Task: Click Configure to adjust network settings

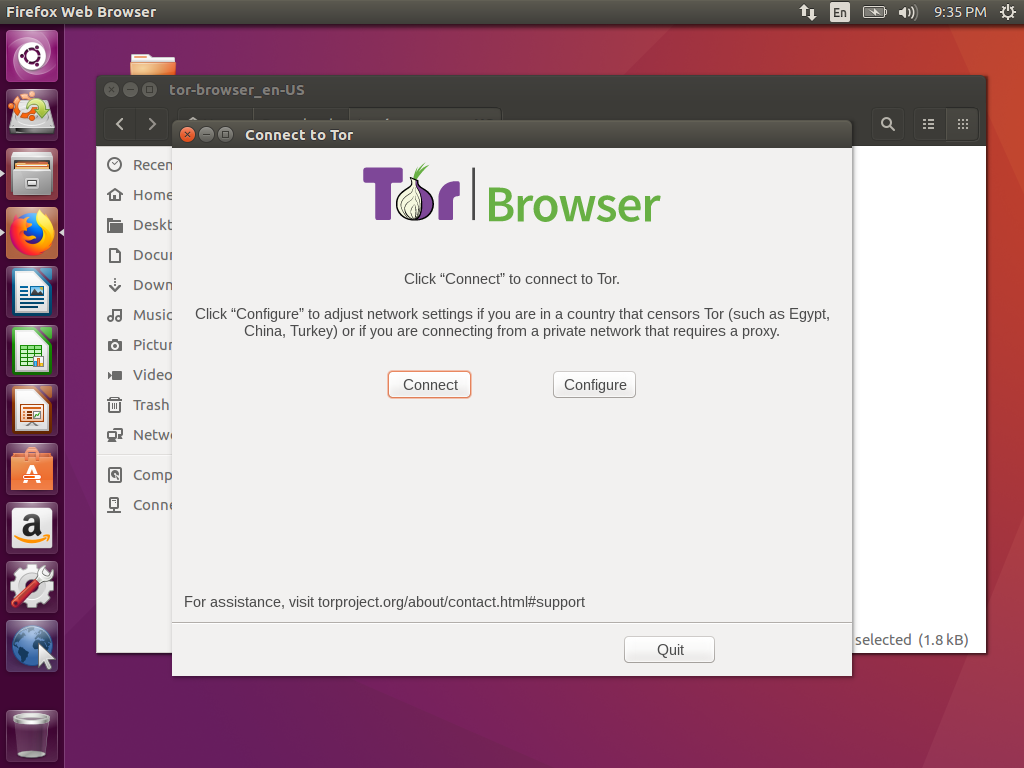Action: point(594,384)
